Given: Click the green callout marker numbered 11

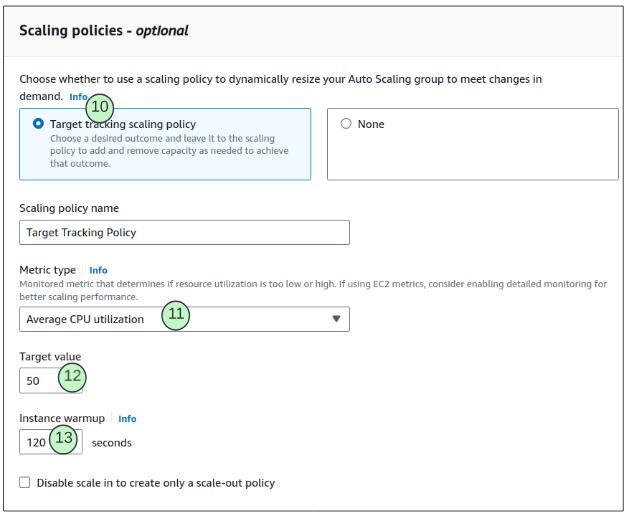Looking at the screenshot, I should click(x=176, y=315).
